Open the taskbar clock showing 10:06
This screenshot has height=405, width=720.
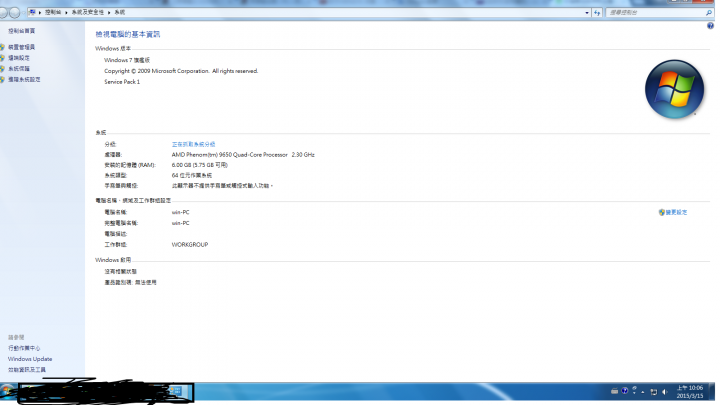690,392
